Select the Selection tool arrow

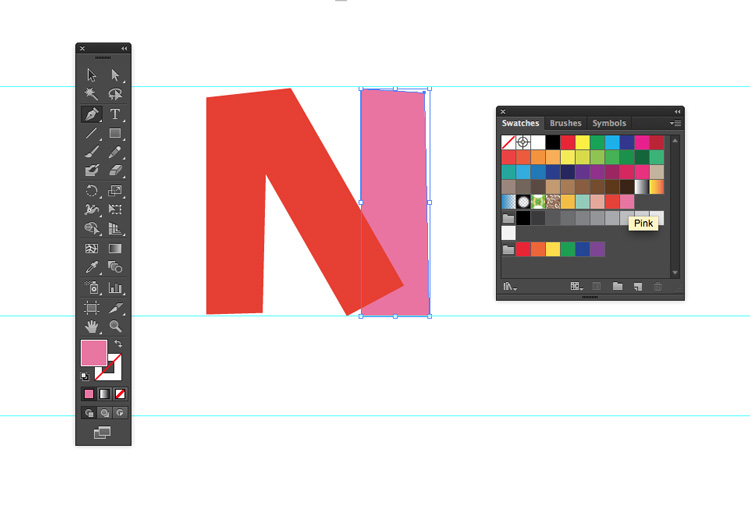pyautogui.click(x=91, y=75)
